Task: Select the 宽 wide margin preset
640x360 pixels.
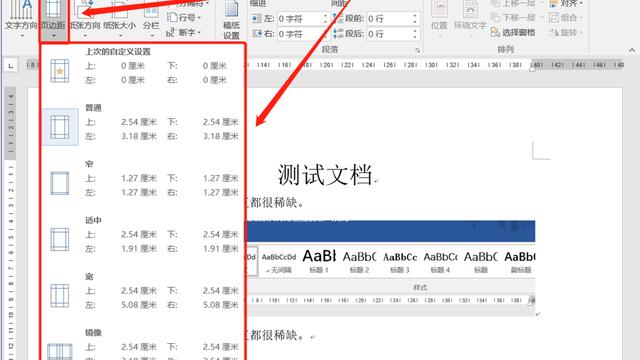Action: coord(143,292)
